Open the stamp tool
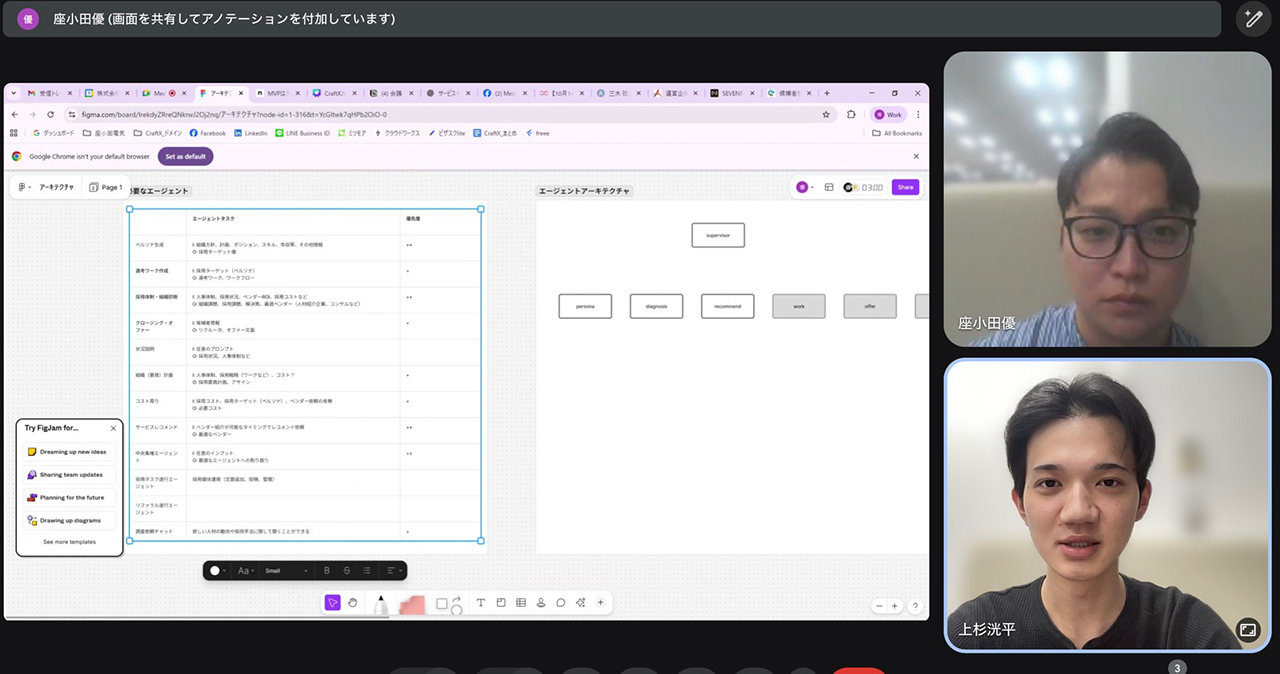Screen dimensions: 1280x674 (x=541, y=603)
